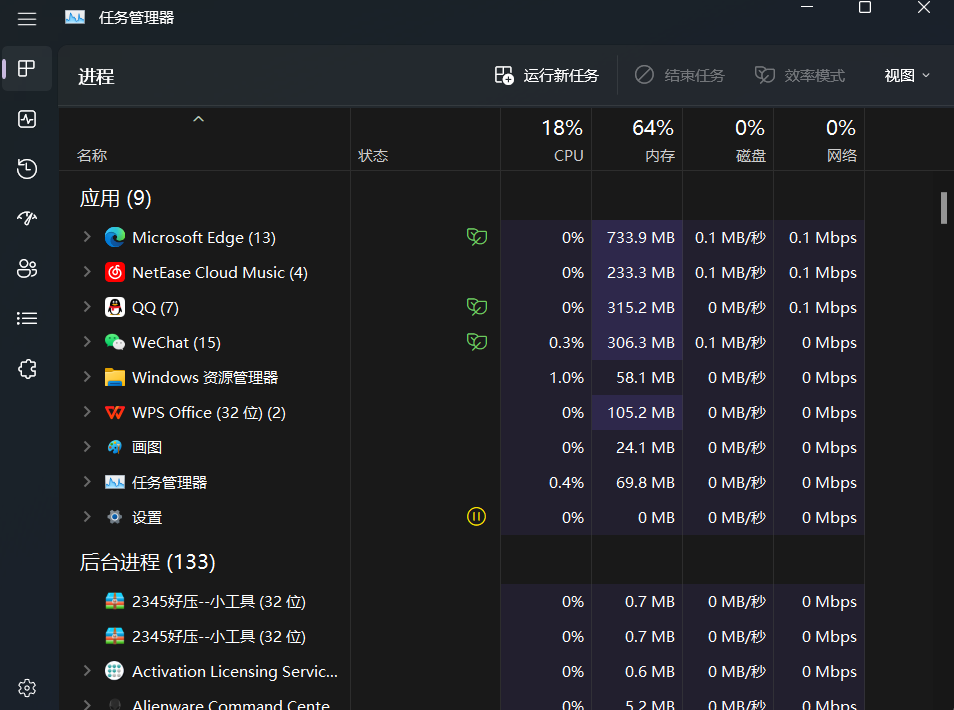The height and width of the screenshot is (710, 954).
Task: Open the Performance page in sidebar
Action: pos(27,119)
